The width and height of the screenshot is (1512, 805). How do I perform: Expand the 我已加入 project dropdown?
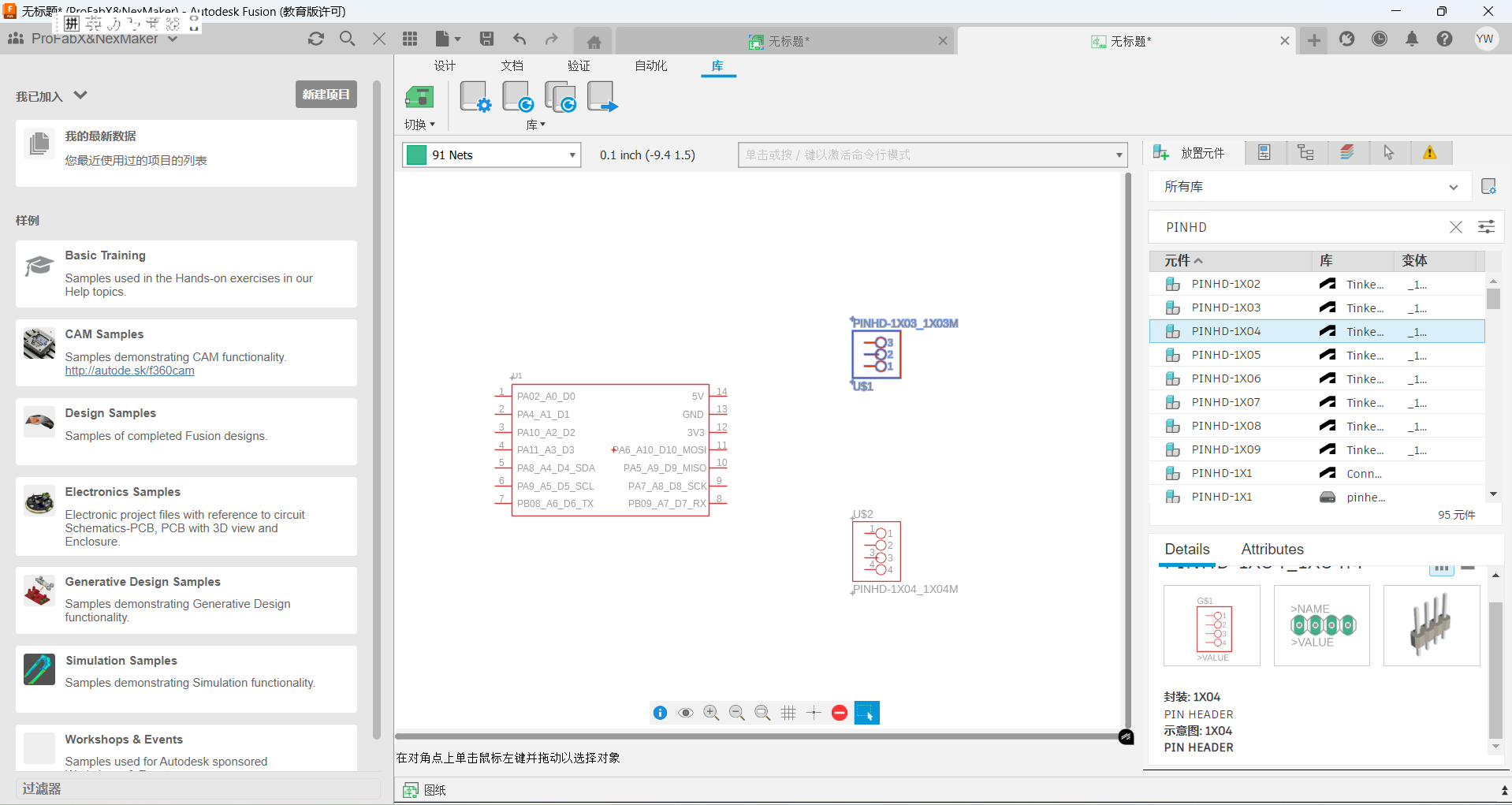point(80,95)
